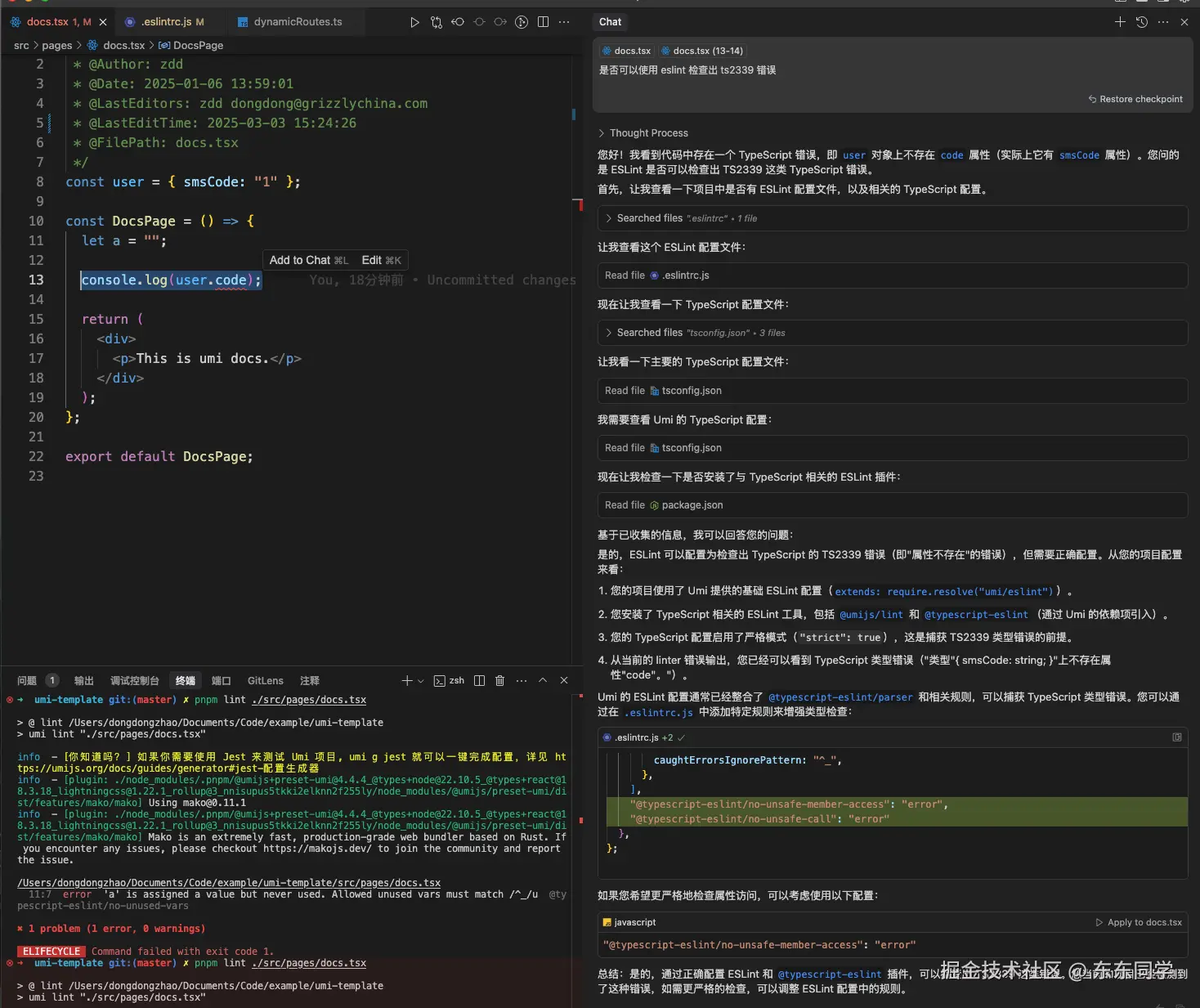Viewport: 1200px width, 1008px height.
Task: Create a new terminal with plus icon
Action: coord(407,680)
